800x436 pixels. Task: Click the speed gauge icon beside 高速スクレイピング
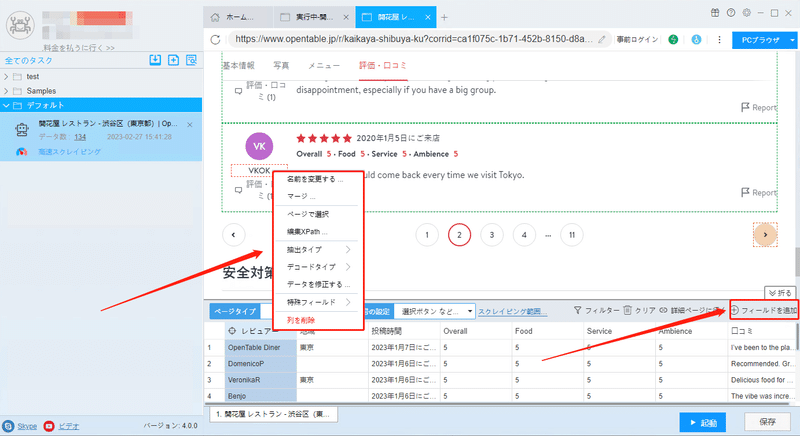pyautogui.click(x=21, y=151)
